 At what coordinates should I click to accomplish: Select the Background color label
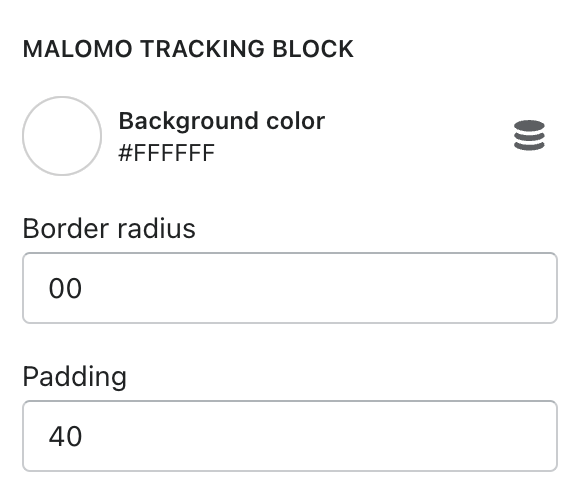tap(222, 121)
